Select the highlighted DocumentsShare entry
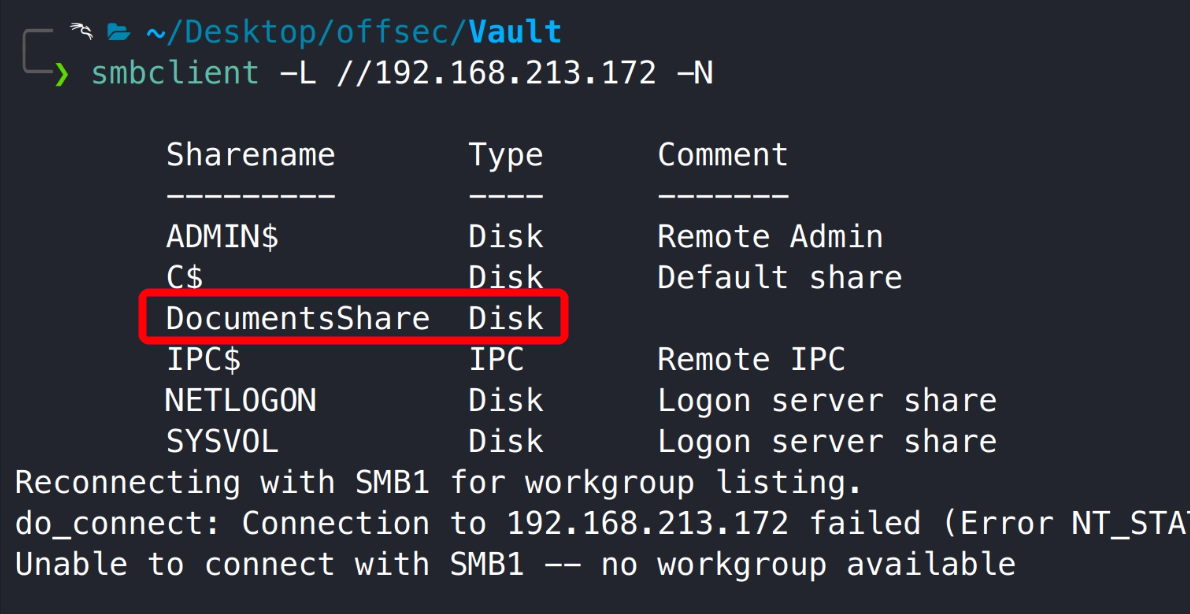Image resolution: width=1190 pixels, height=614 pixels. (x=298, y=319)
